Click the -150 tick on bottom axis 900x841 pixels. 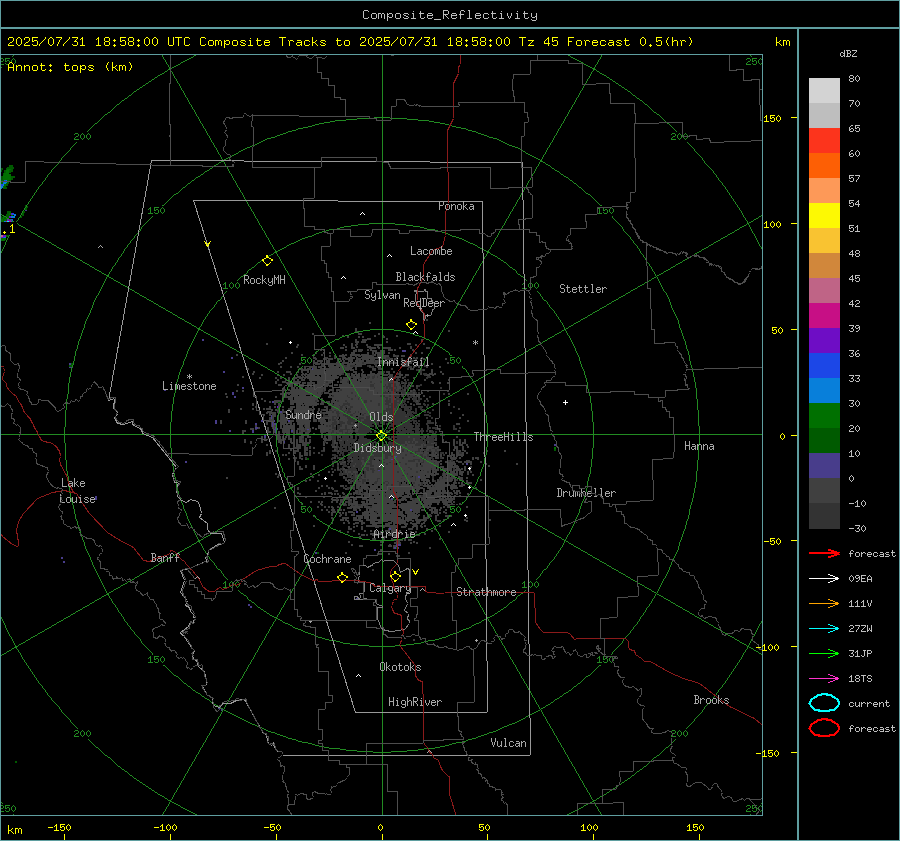point(59,827)
